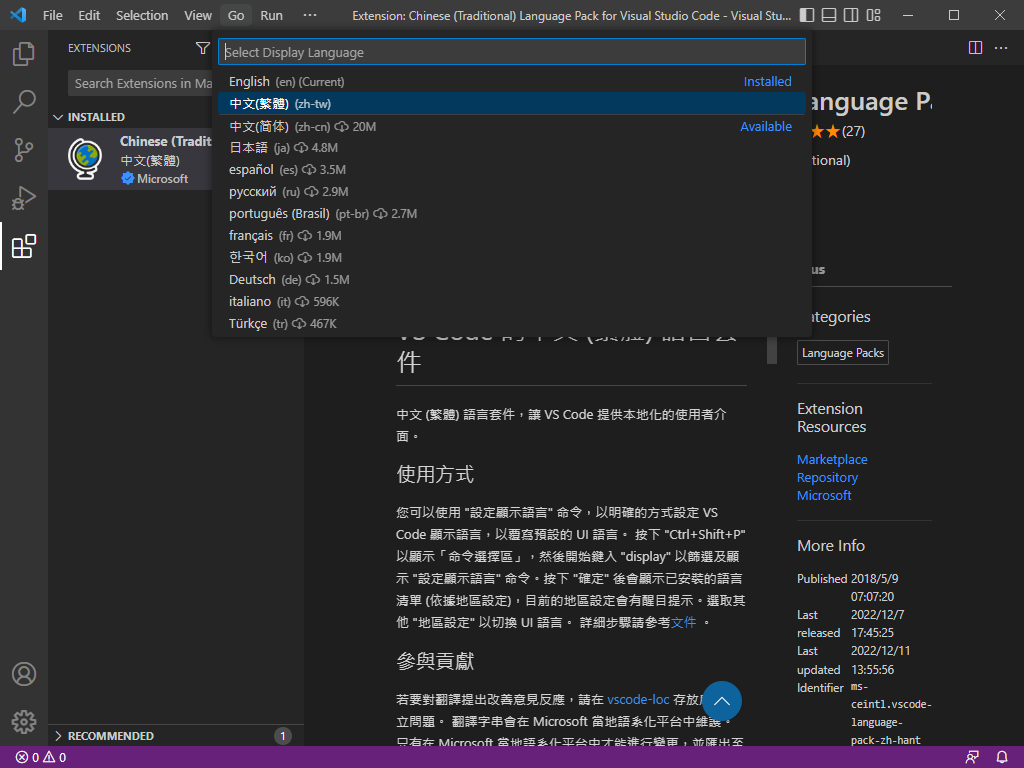
Task: Open the Edit menu
Action: coord(89,15)
